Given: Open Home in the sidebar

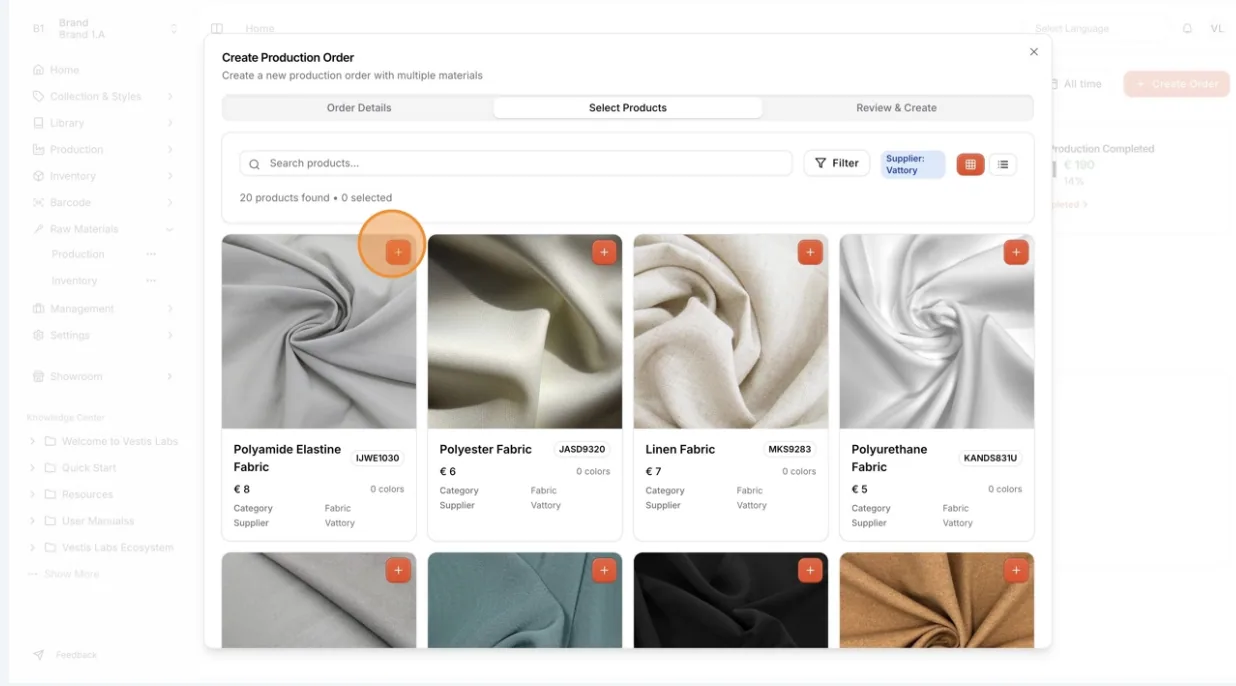Looking at the screenshot, I should (64, 70).
